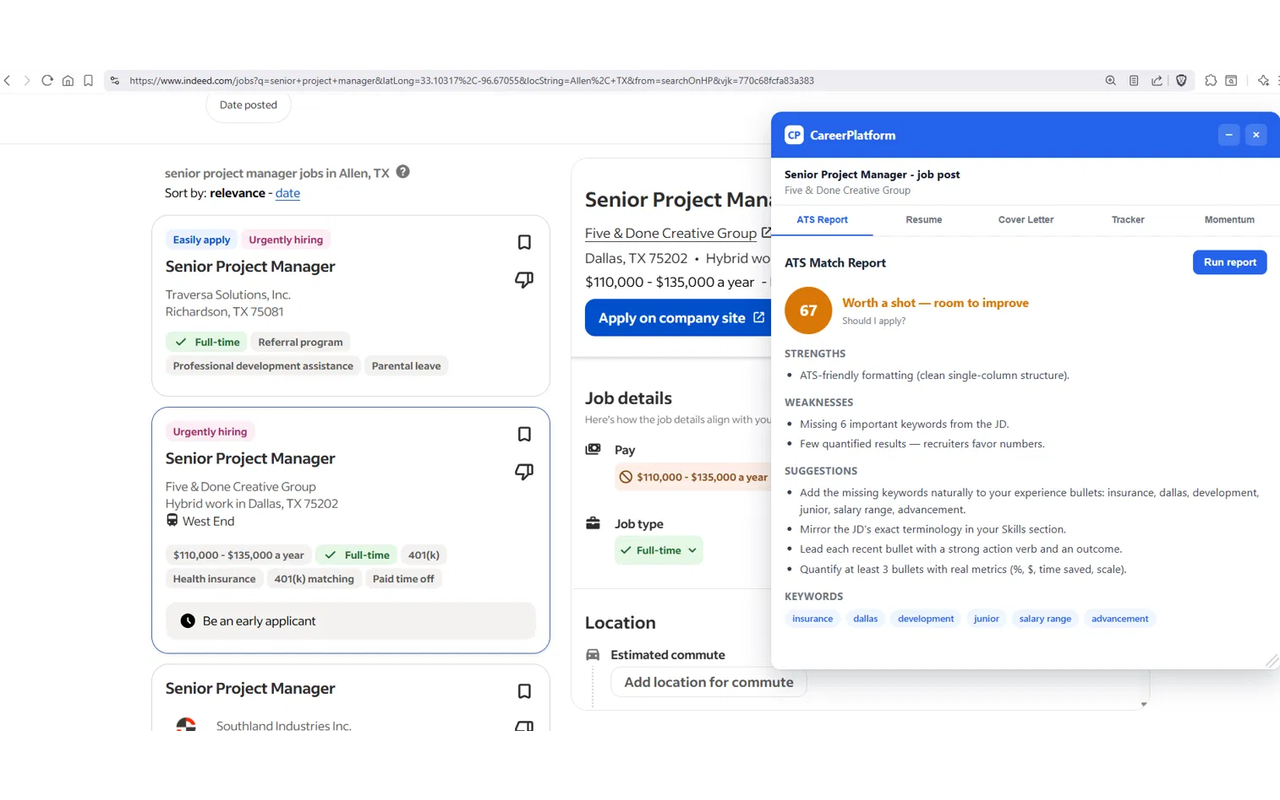Viewport: 1280px width, 800px height.
Task: Open the Cover Letter tab
Action: point(1026,219)
